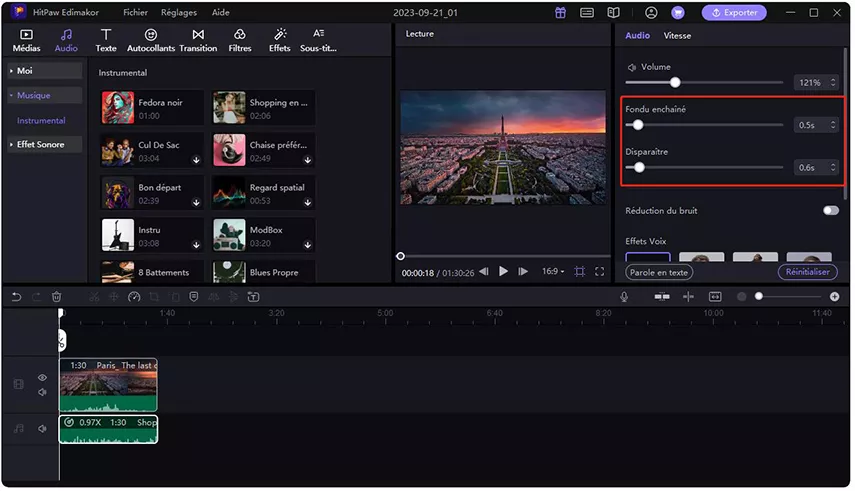
Task: Open the Effets panel
Action: (x=280, y=40)
